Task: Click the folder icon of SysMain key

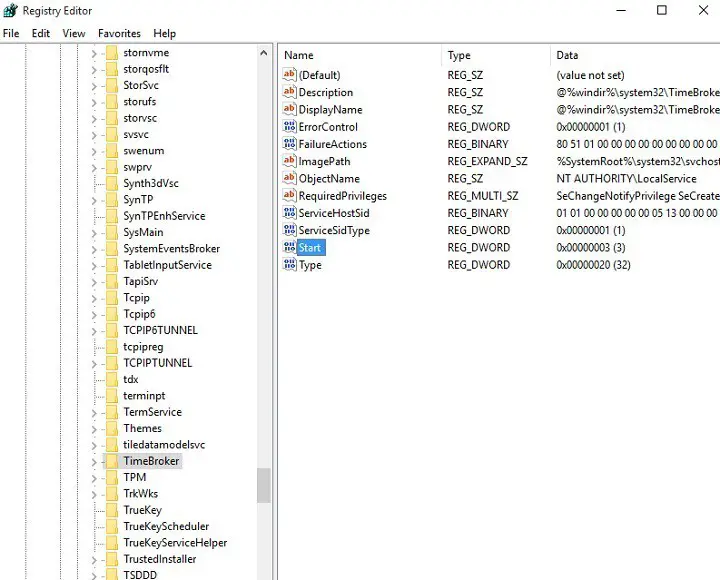Action: (x=112, y=232)
